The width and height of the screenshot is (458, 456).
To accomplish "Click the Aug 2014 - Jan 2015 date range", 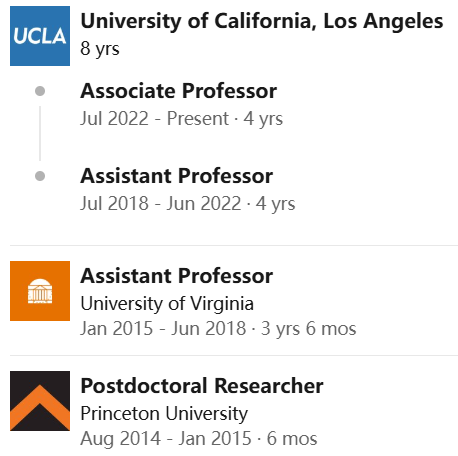I will coord(166,438).
